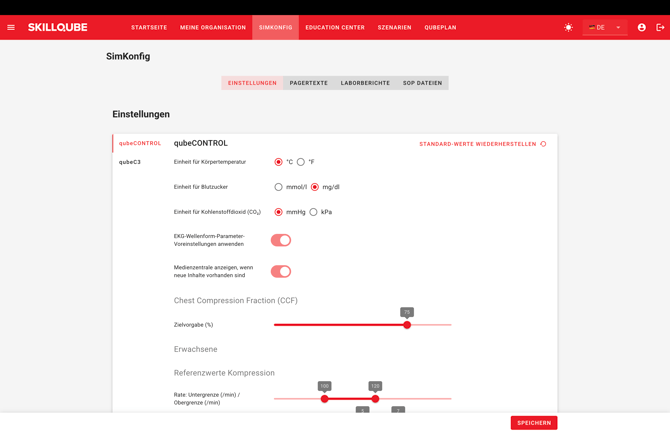Open the DE language dropdown

pos(605,27)
